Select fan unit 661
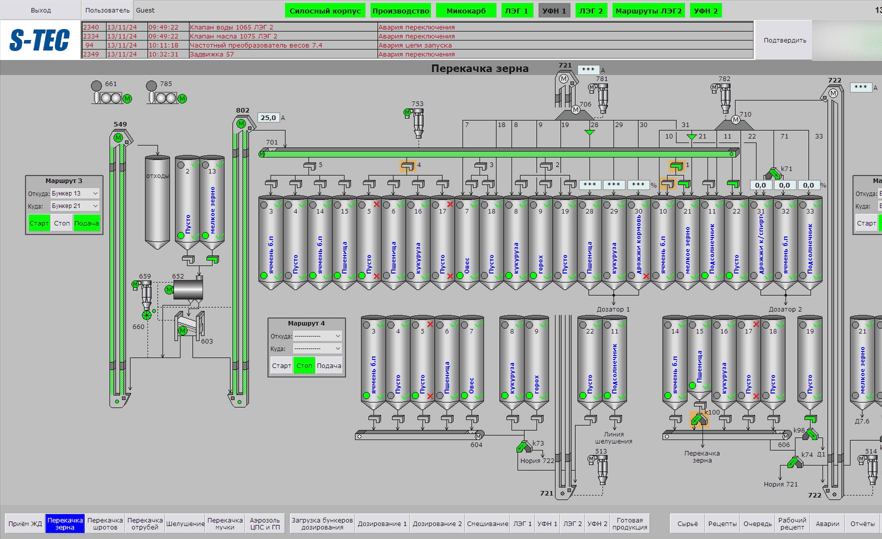882x539 pixels. 111,93
